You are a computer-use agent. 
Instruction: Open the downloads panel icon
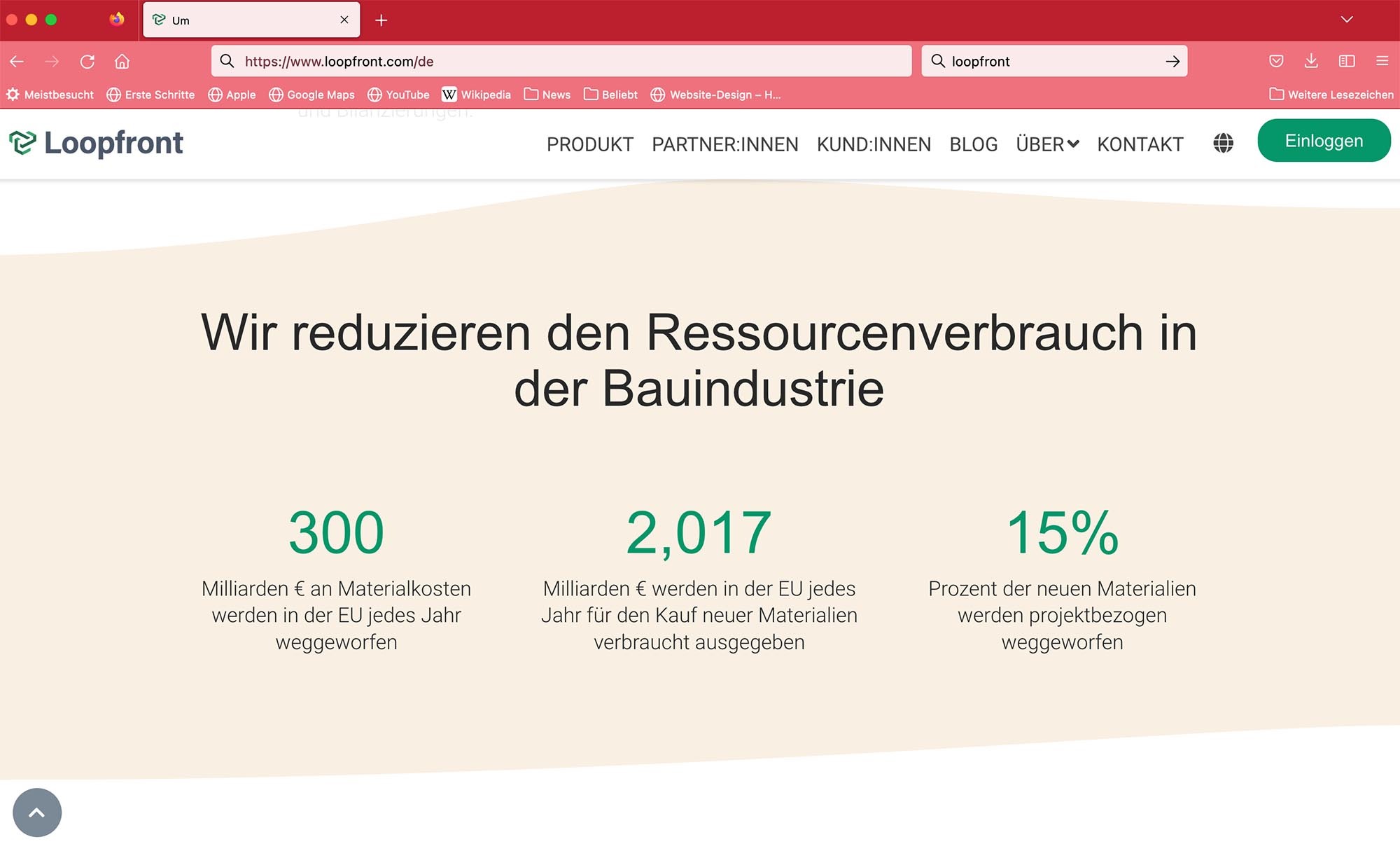(x=1311, y=61)
